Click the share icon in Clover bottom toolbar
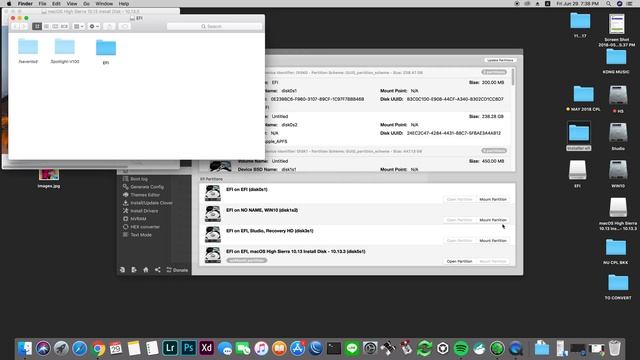This screenshot has height=360, width=640. click(x=158, y=270)
